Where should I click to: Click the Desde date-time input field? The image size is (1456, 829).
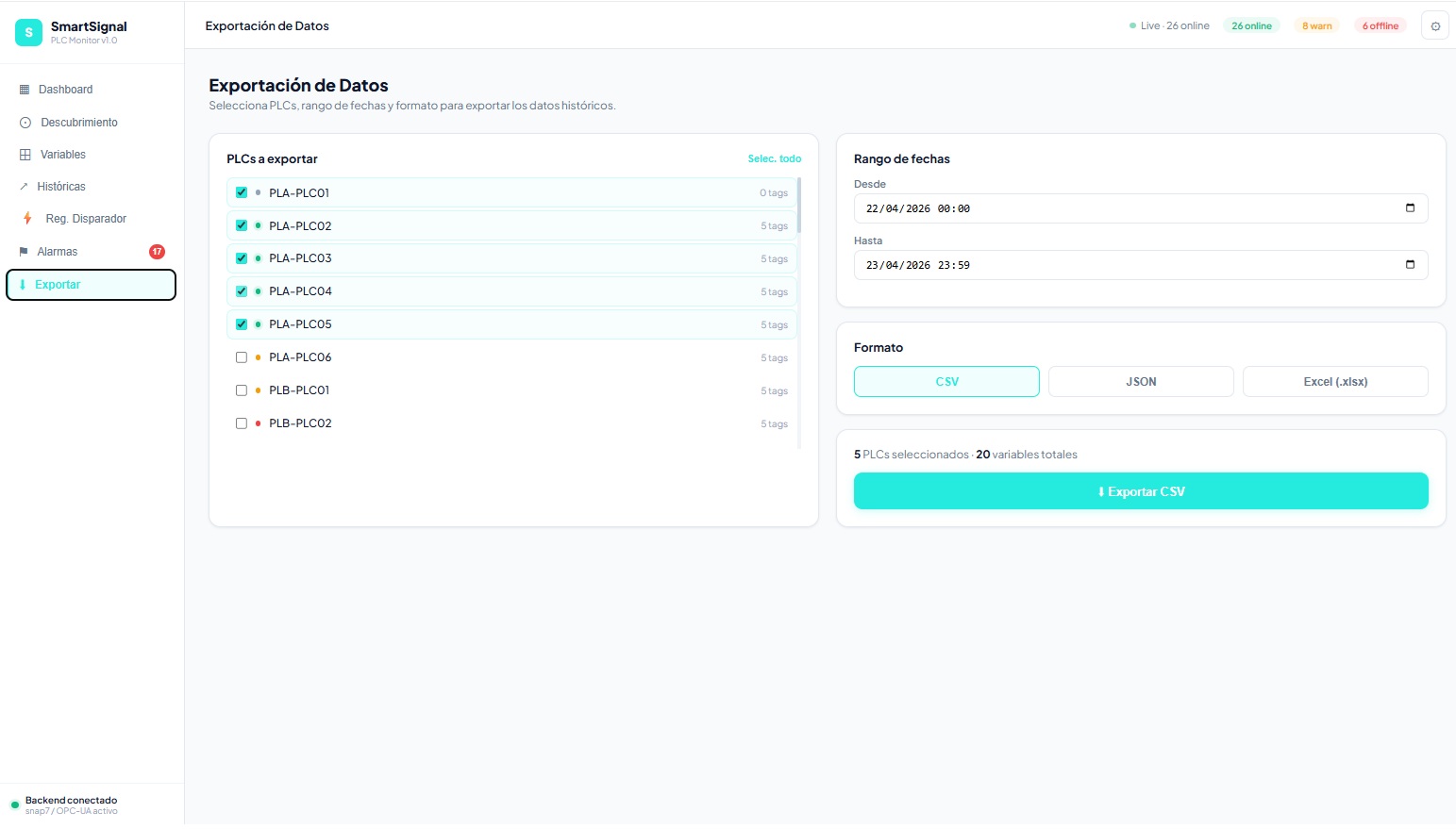click(1141, 208)
